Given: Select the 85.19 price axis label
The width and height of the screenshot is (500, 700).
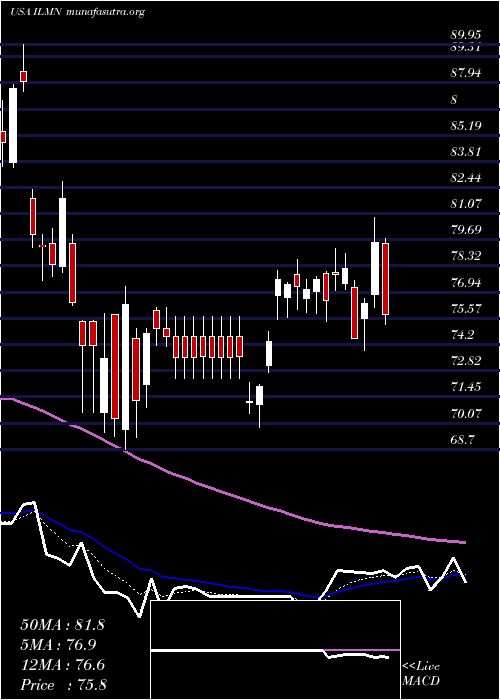Looking at the screenshot, I should coord(467,125).
